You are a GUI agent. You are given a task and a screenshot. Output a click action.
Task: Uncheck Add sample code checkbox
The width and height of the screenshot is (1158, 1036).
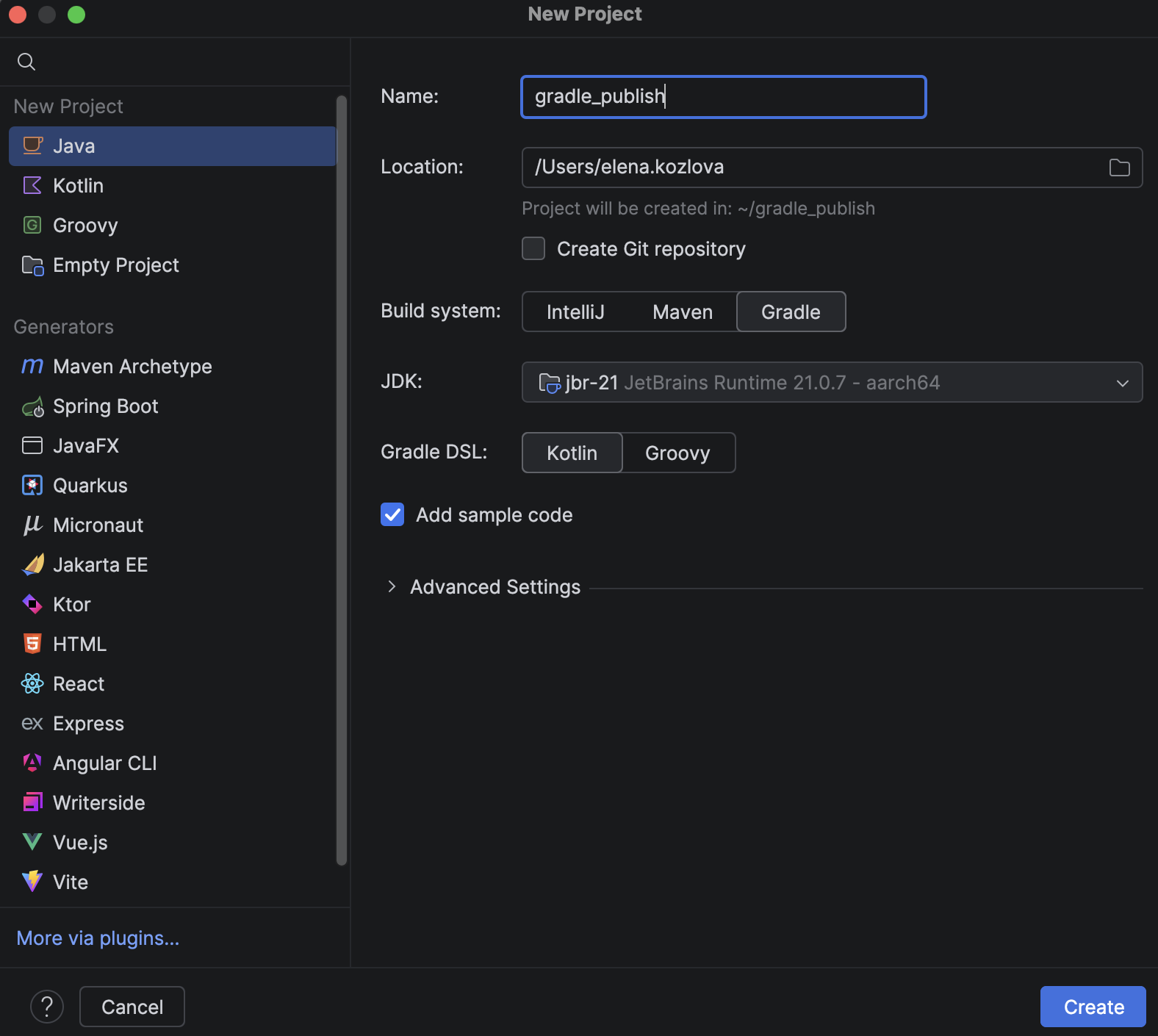[392, 514]
